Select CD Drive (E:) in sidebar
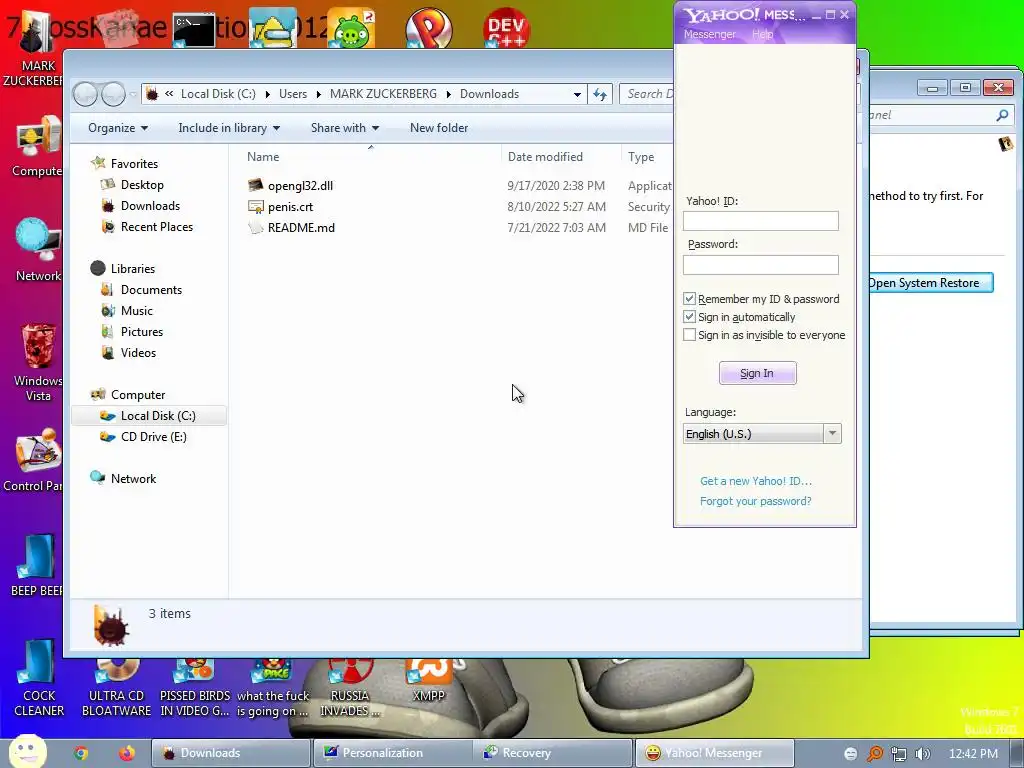The image size is (1024, 768). pos(153,436)
